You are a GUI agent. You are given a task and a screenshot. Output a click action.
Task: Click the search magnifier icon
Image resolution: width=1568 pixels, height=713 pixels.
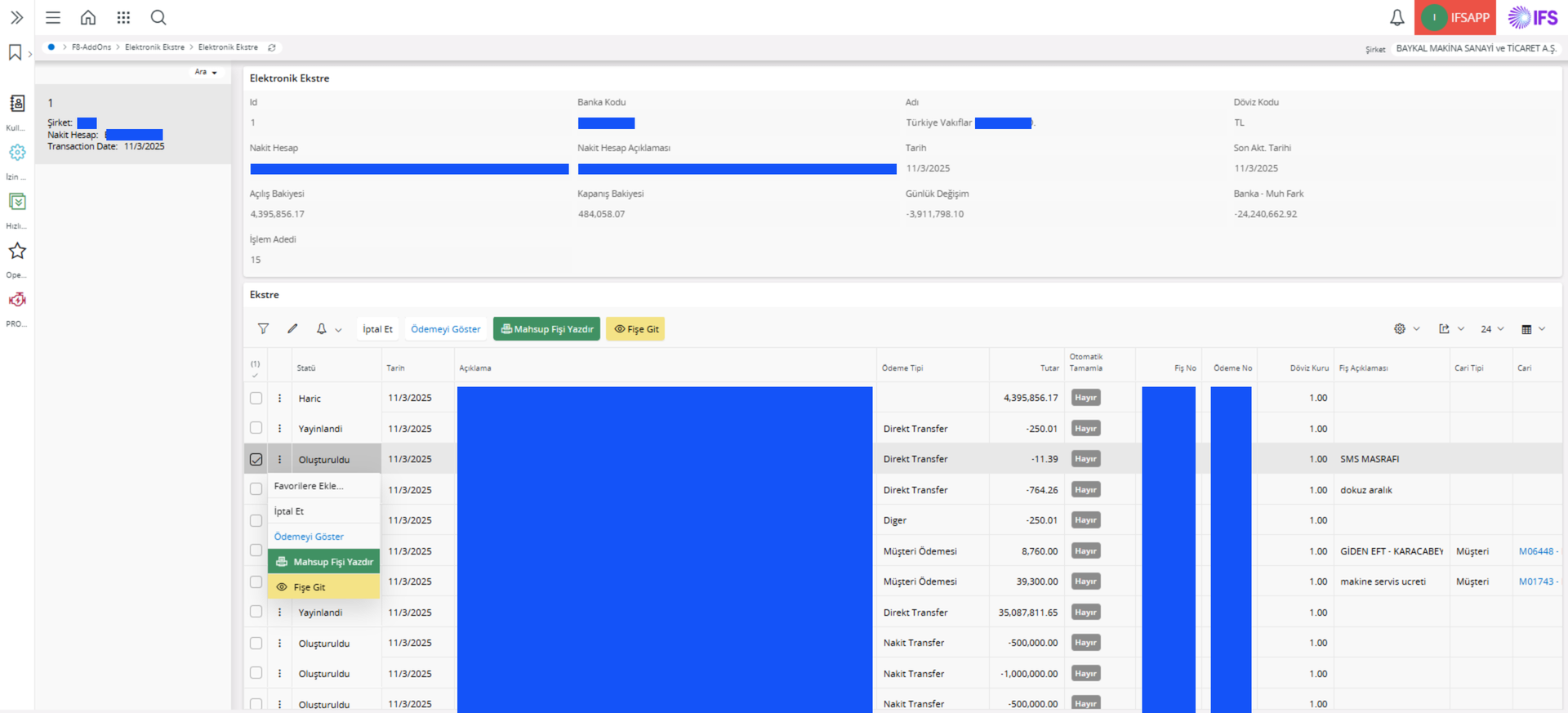(x=158, y=17)
